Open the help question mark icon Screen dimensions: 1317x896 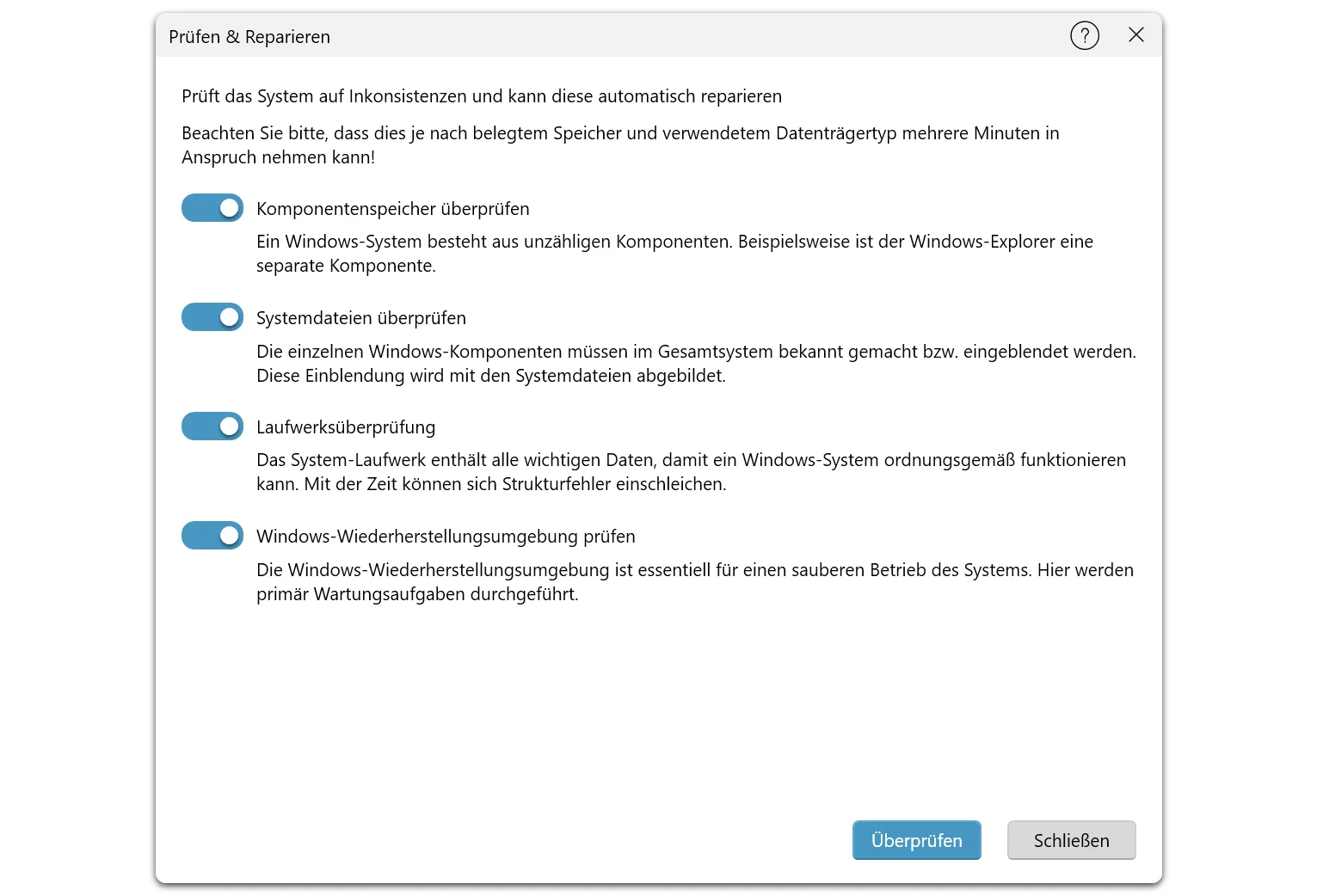tap(1084, 36)
